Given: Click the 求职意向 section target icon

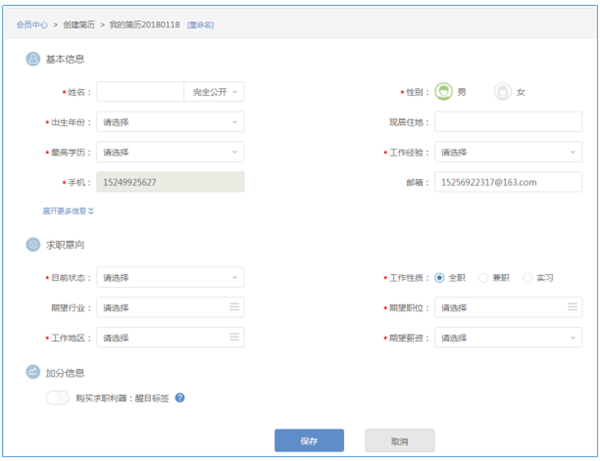Looking at the screenshot, I should pyautogui.click(x=33, y=244).
